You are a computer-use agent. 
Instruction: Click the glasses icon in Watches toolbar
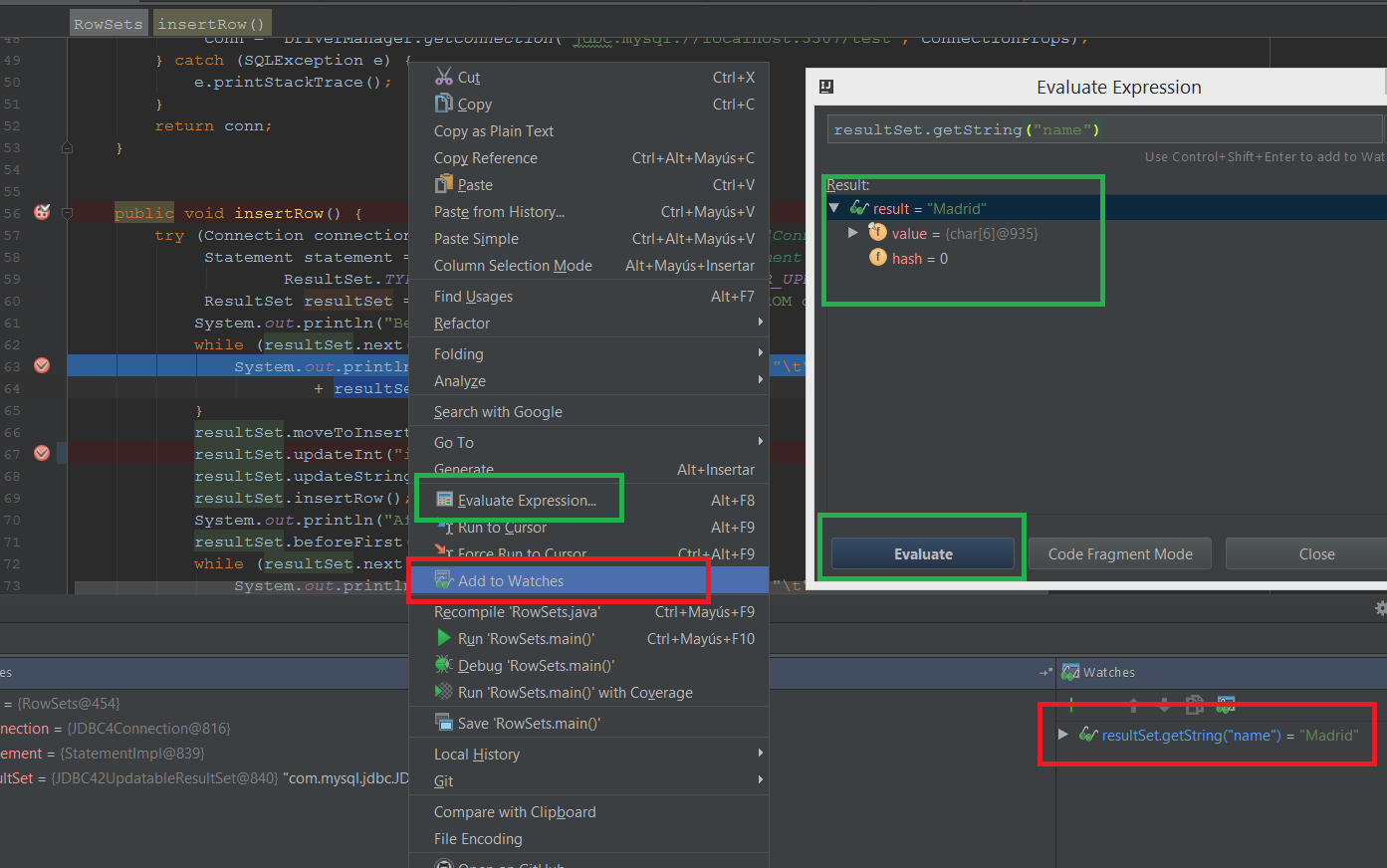pyautogui.click(x=1226, y=705)
